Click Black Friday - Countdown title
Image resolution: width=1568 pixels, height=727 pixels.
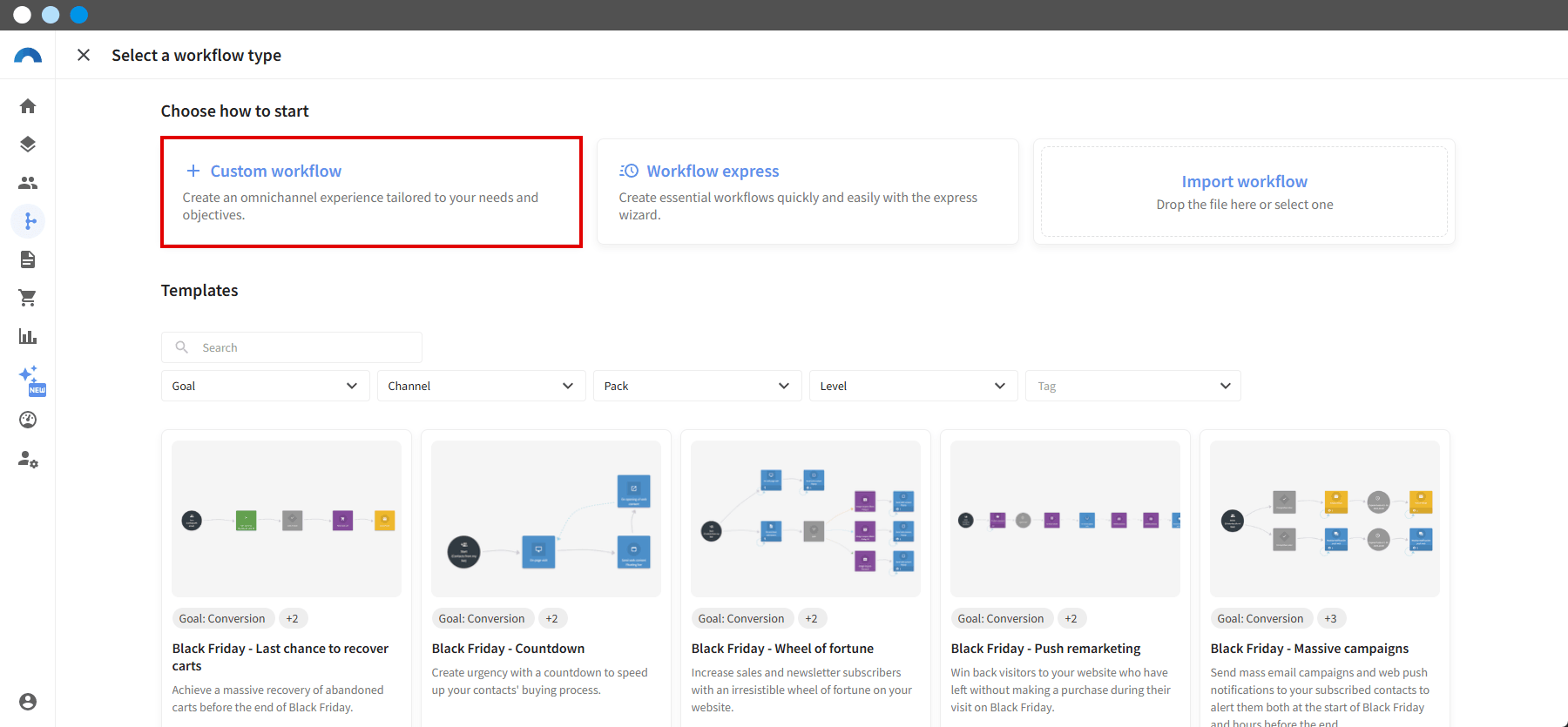(x=508, y=649)
